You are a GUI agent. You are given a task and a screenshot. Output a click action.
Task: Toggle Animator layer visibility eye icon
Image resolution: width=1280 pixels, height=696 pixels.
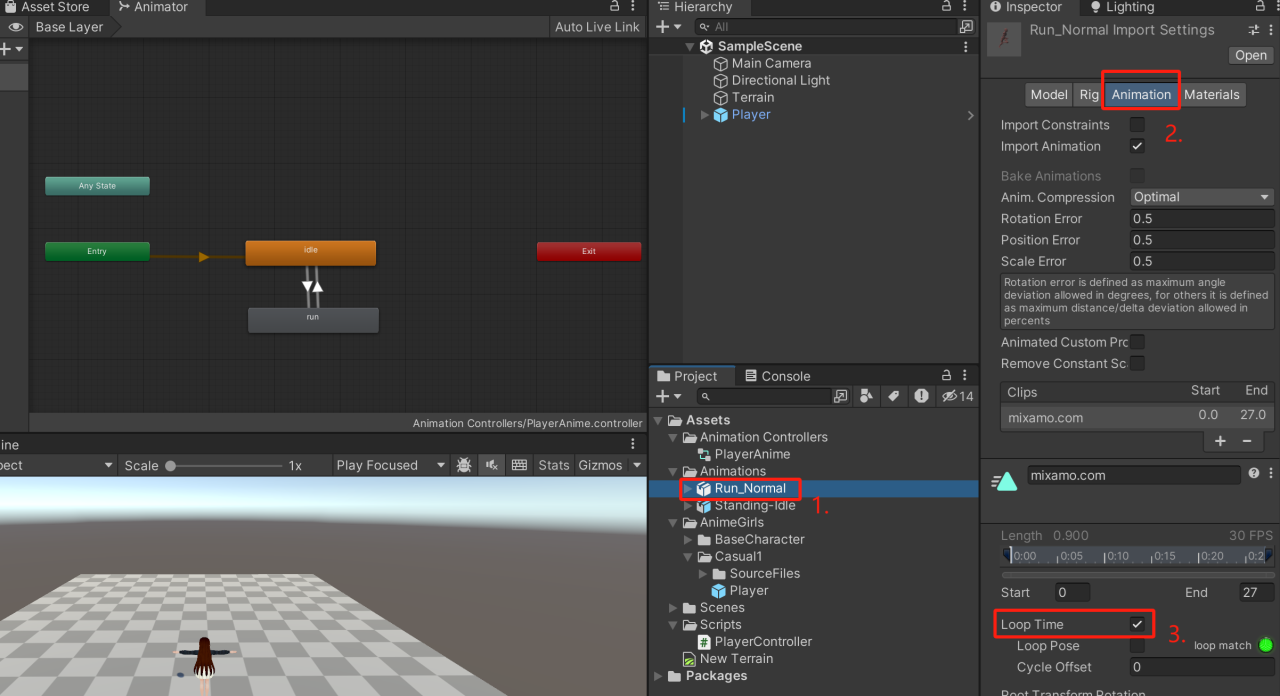[x=15, y=27]
